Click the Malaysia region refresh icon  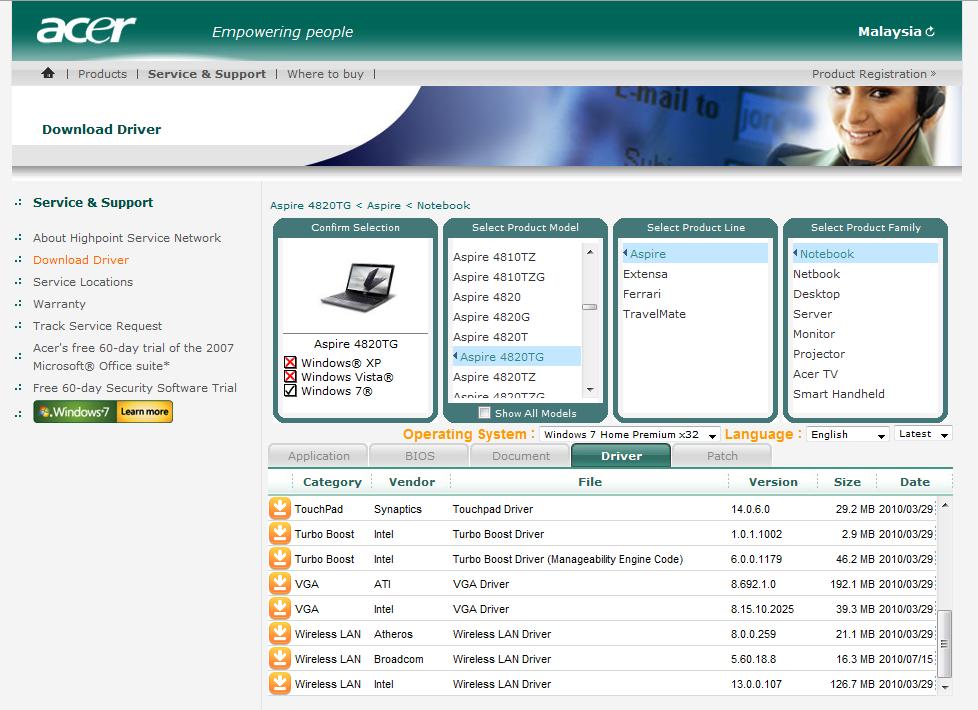click(x=930, y=31)
